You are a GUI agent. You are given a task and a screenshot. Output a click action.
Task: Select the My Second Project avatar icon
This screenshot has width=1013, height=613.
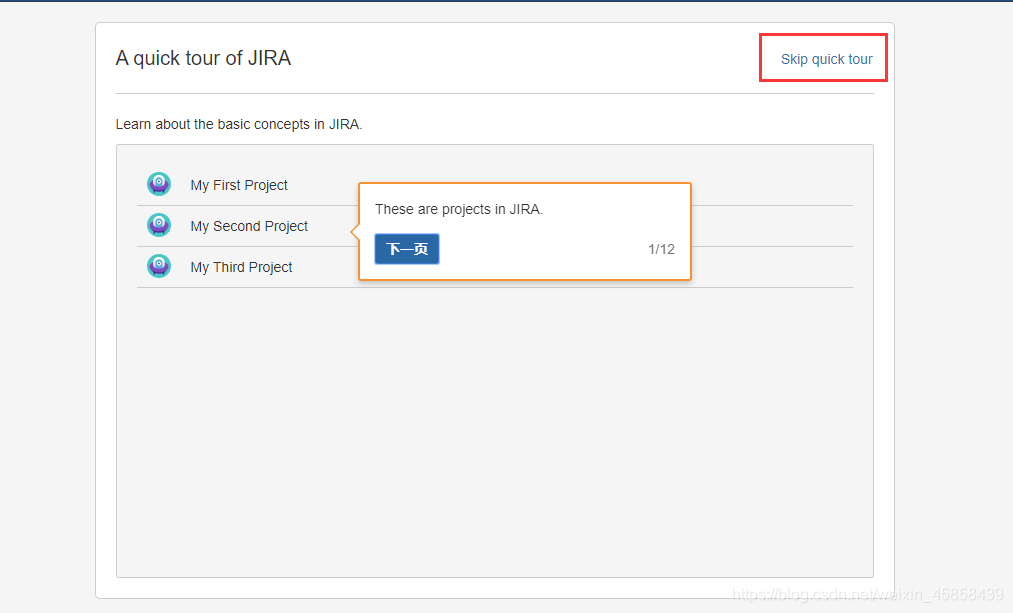[159, 225]
